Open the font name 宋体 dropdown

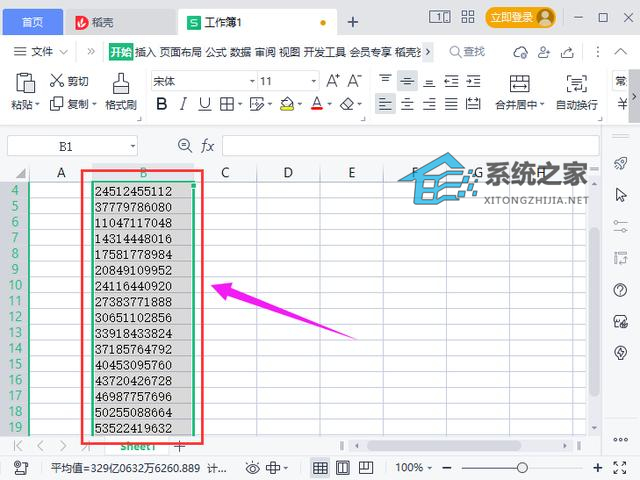[252, 81]
